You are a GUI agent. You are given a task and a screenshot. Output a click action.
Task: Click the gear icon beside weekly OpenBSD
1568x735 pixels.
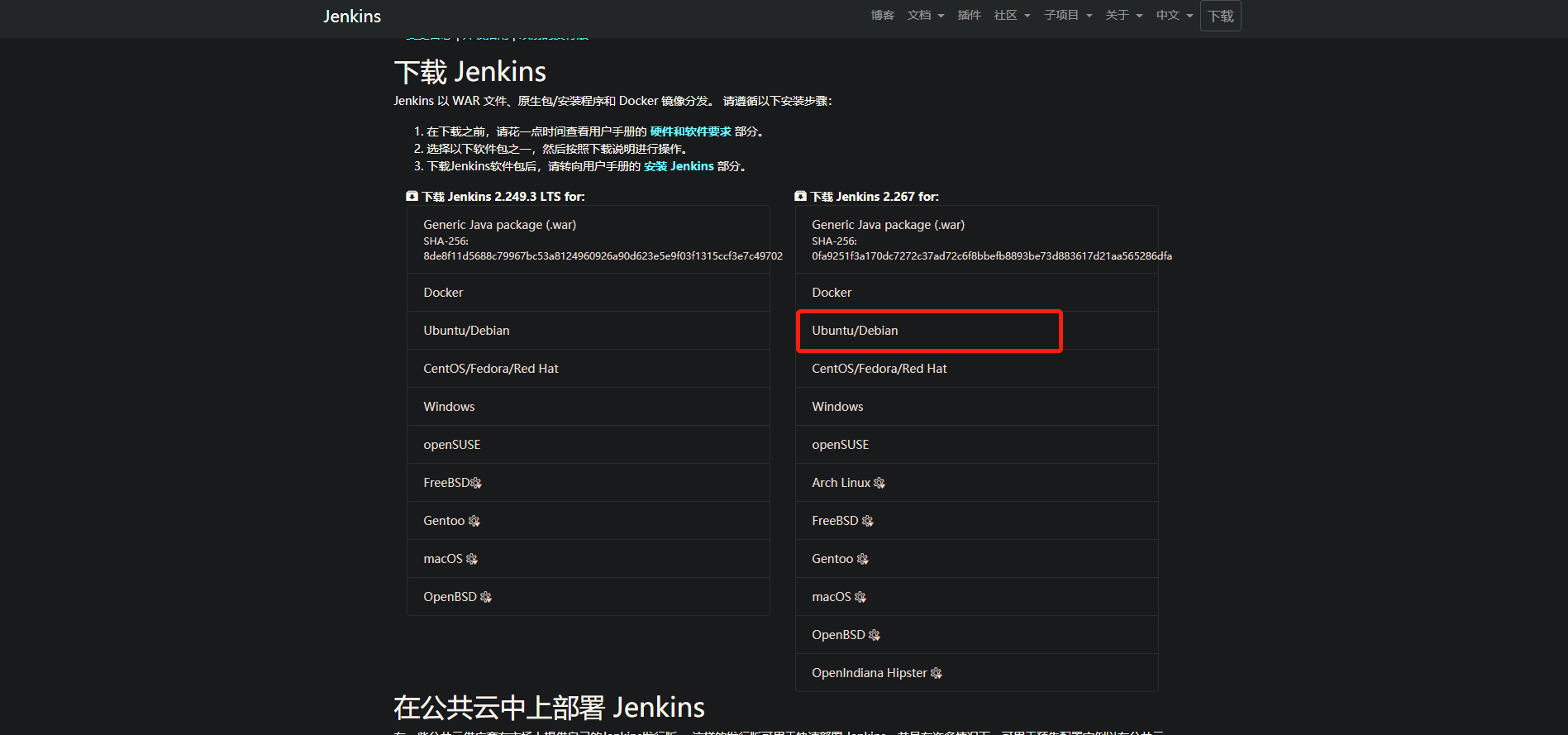(875, 635)
